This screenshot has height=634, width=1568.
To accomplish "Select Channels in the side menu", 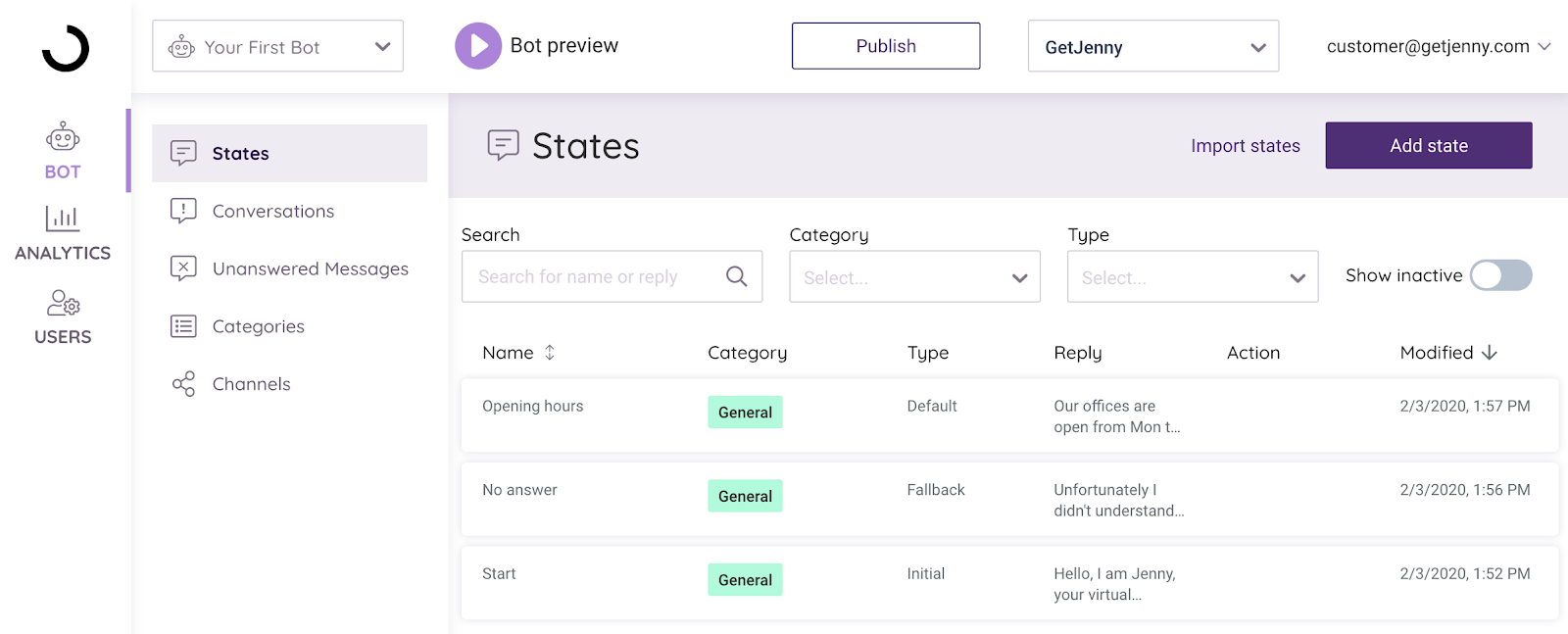I will [252, 384].
